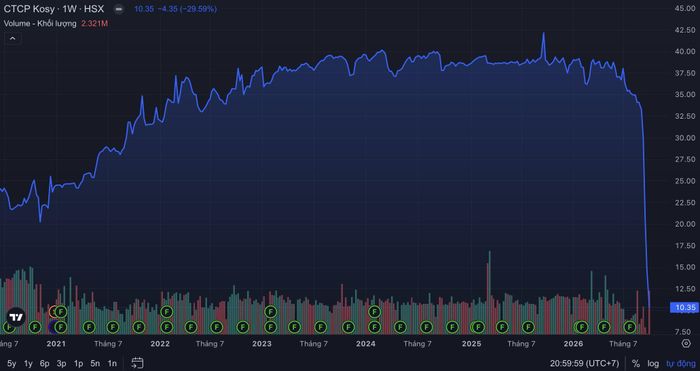700x371 pixels.
Task: Select the 1n time range
Action: pyautogui.click(x=112, y=363)
